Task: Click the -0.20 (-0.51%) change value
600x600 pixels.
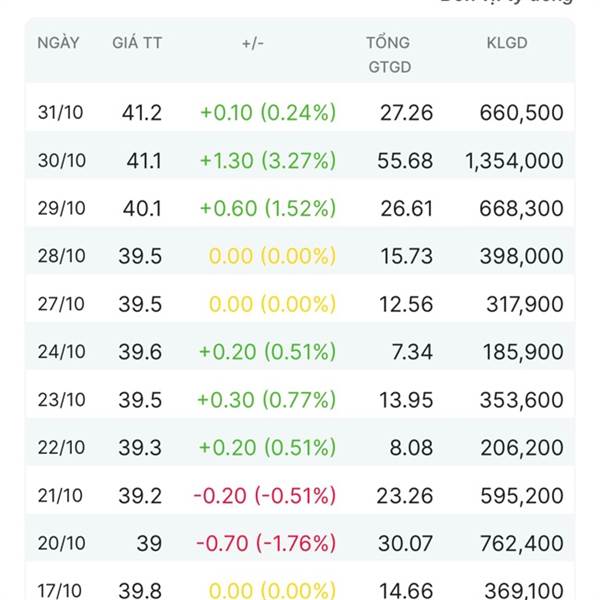Action: click(x=265, y=496)
